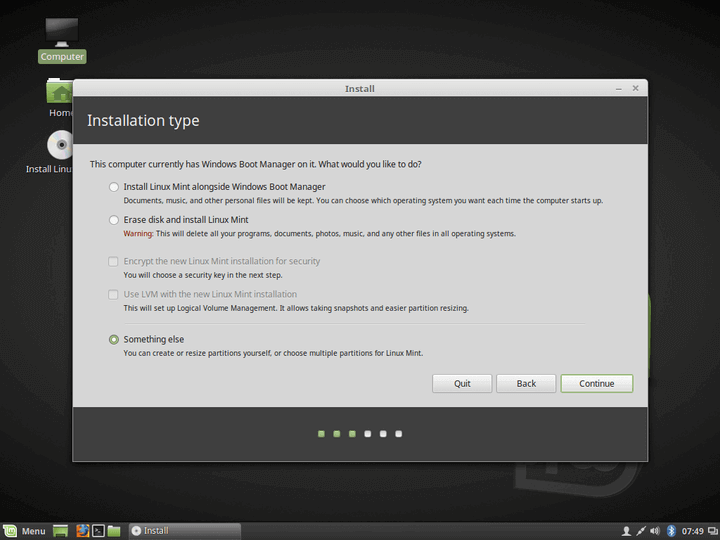Open the clock showing 07:49
Image resolution: width=720 pixels, height=540 pixels.
point(692,531)
